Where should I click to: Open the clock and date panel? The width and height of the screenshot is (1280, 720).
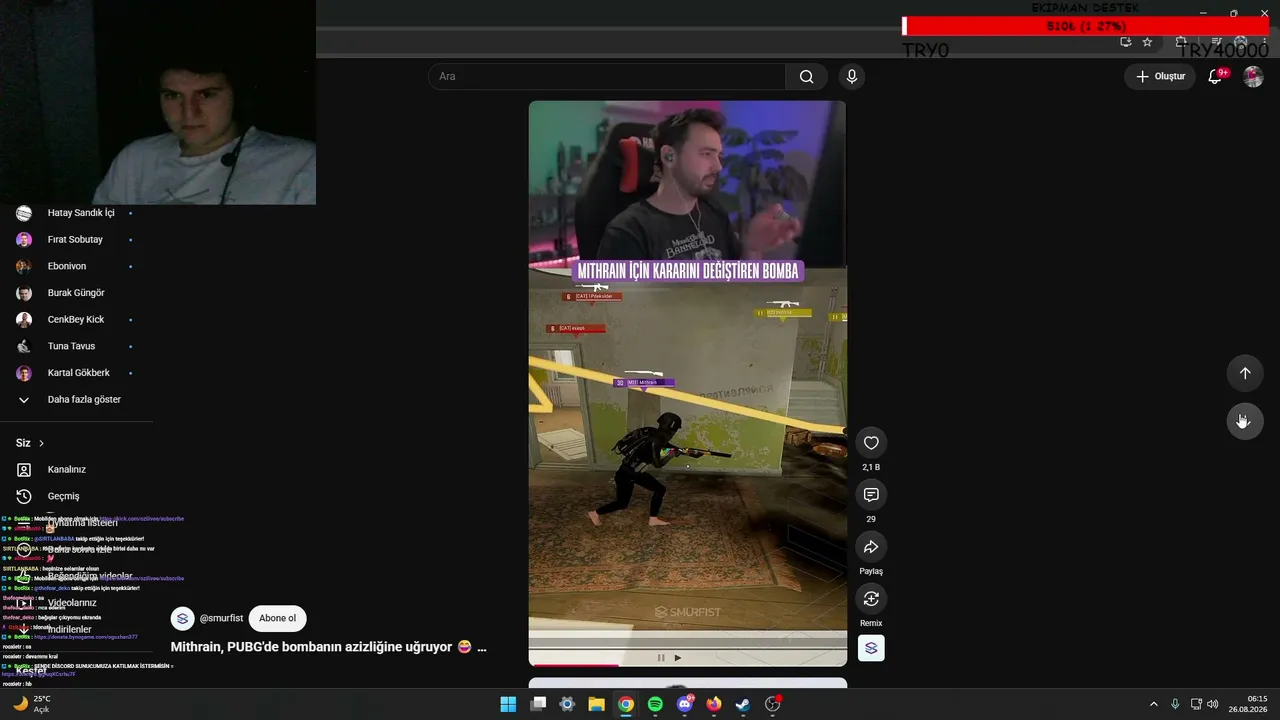(x=1249, y=704)
